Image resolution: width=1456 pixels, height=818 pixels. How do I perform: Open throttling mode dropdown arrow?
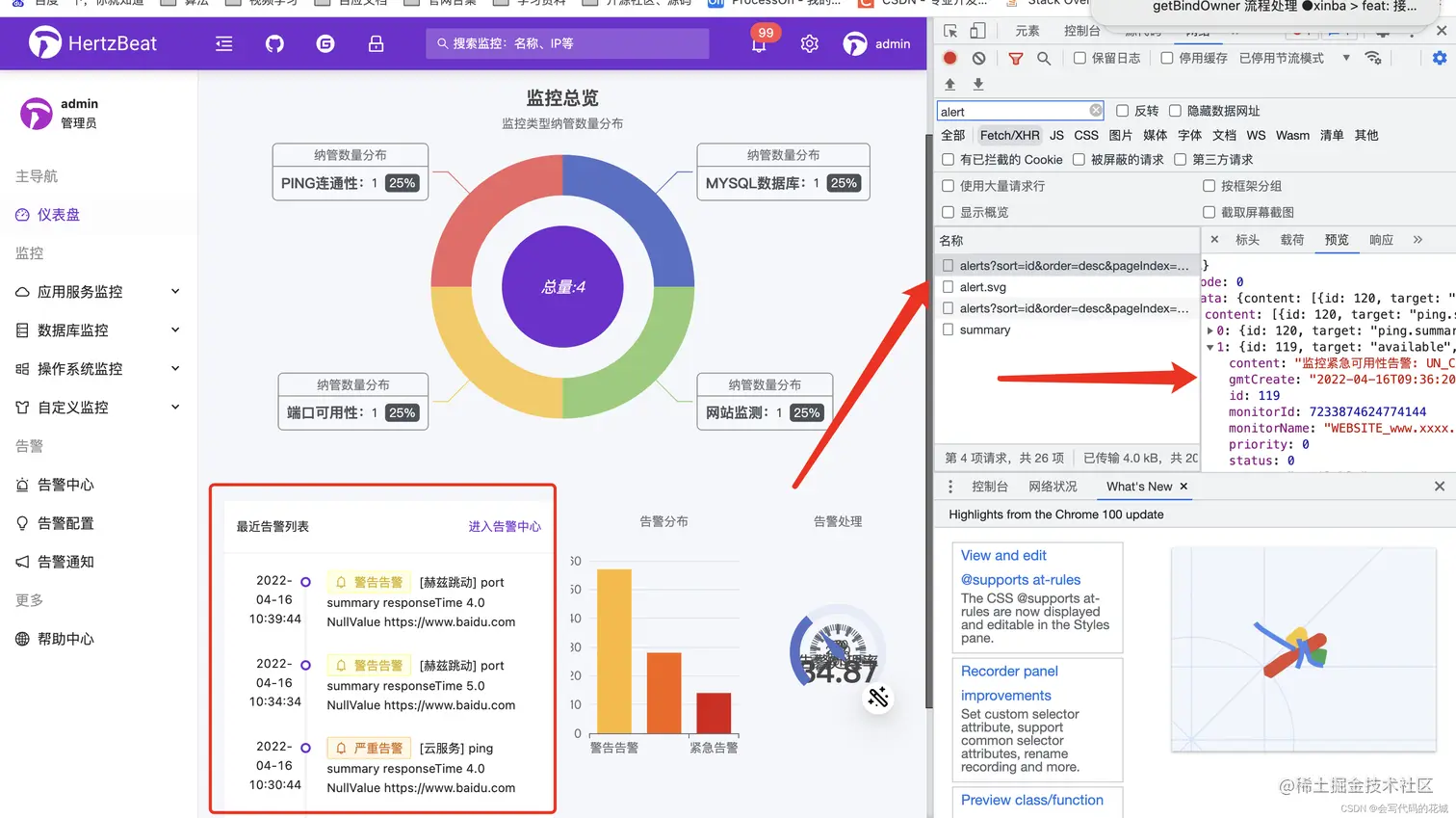pyautogui.click(x=1346, y=58)
